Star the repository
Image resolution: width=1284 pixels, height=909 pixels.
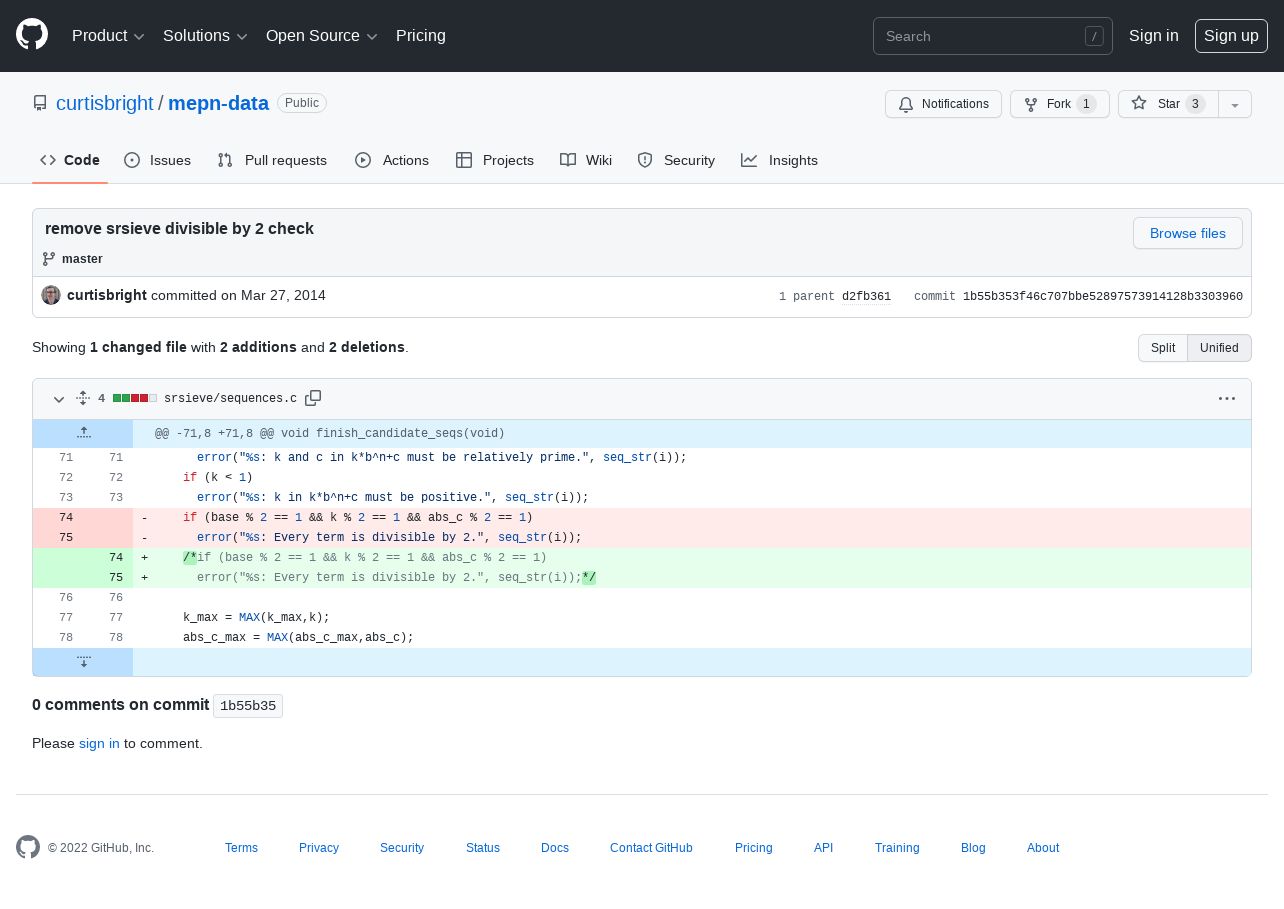[1168, 104]
